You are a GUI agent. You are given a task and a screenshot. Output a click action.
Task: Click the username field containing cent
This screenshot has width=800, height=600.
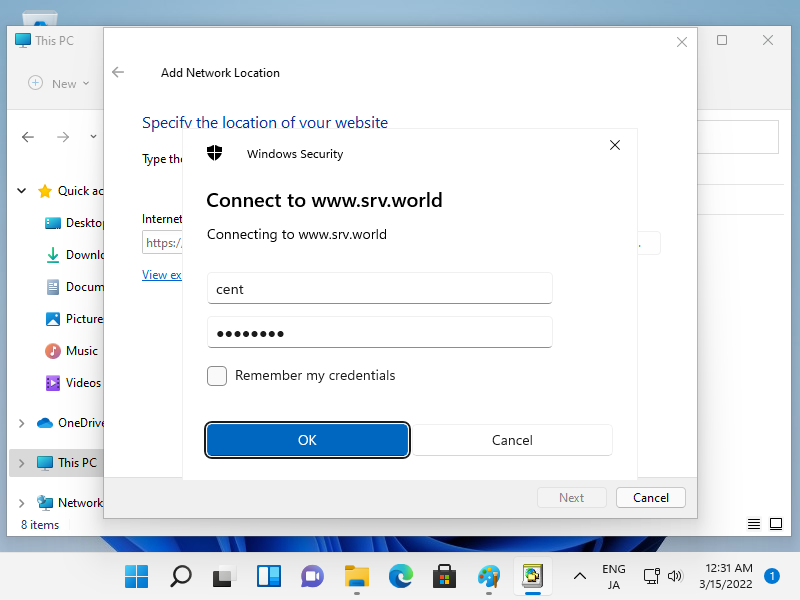click(x=379, y=289)
